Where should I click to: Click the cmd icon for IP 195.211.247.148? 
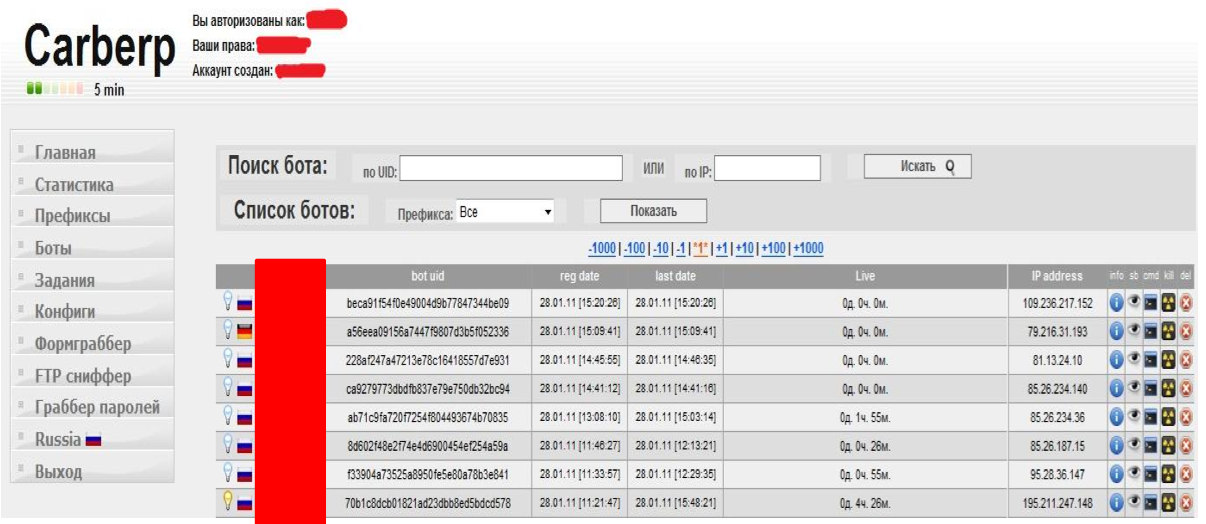click(1152, 502)
